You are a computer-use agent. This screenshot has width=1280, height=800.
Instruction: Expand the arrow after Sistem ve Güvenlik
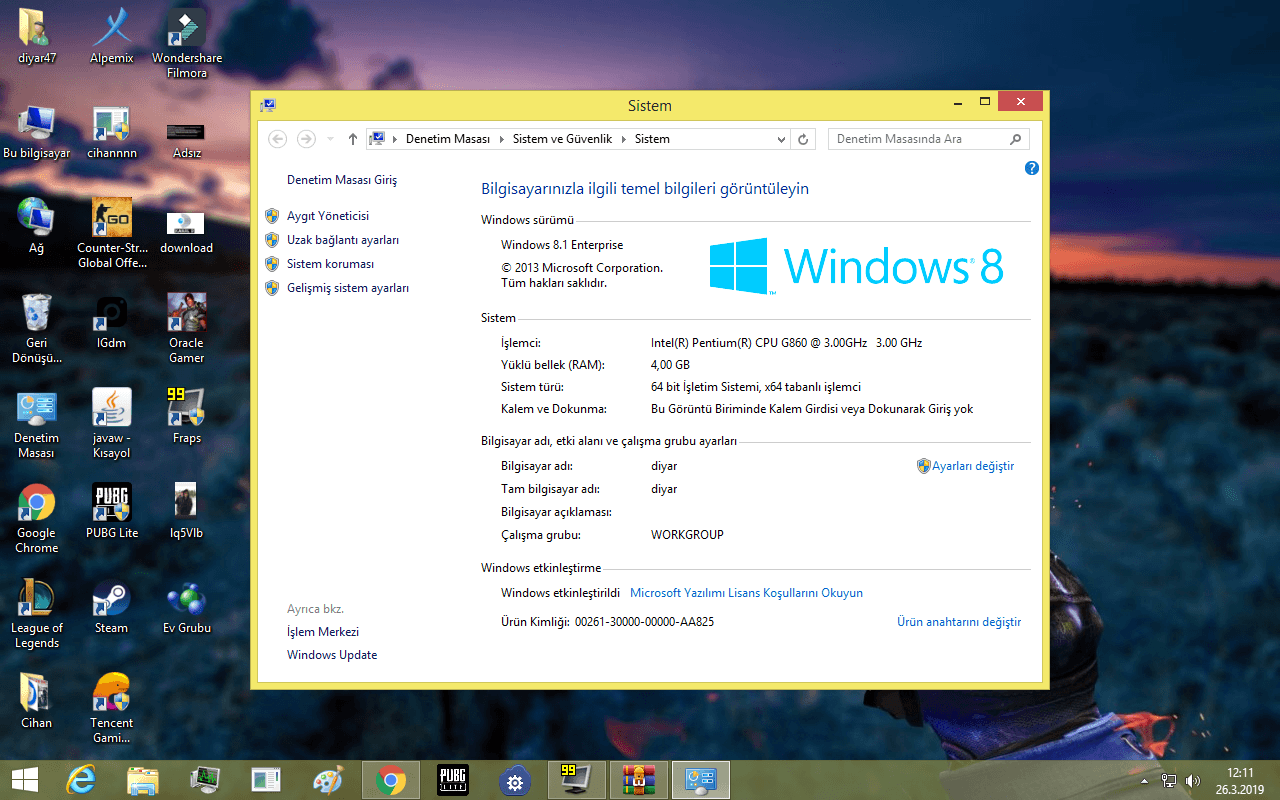624,139
